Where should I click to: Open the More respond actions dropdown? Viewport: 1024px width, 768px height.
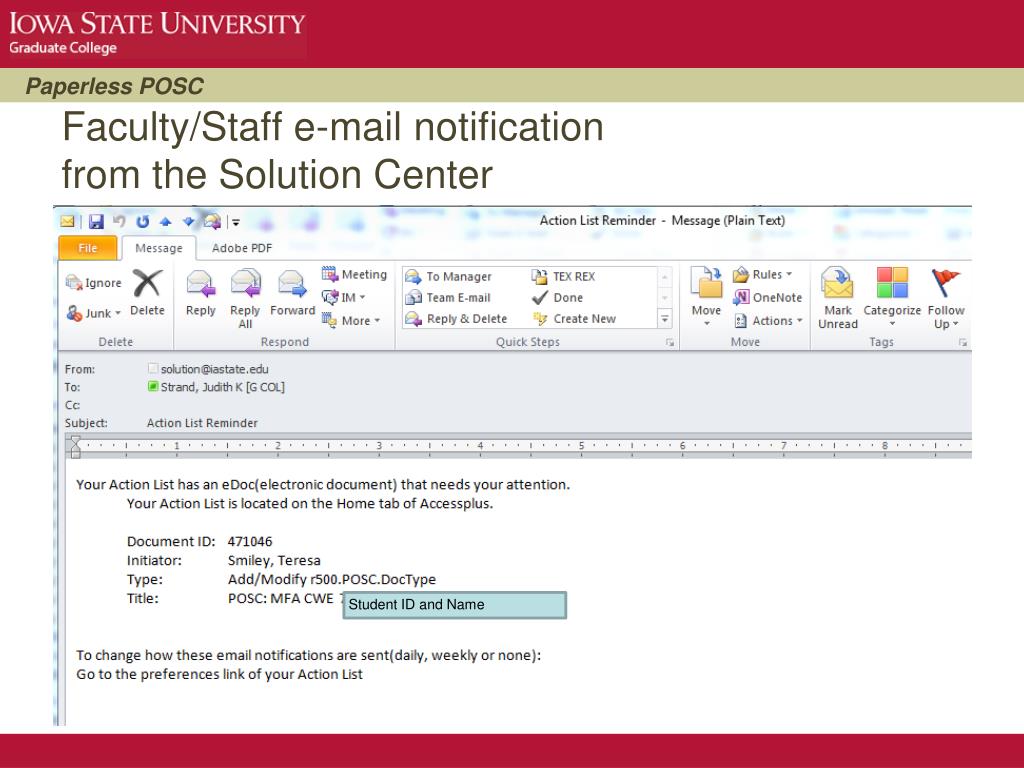pyautogui.click(x=351, y=321)
